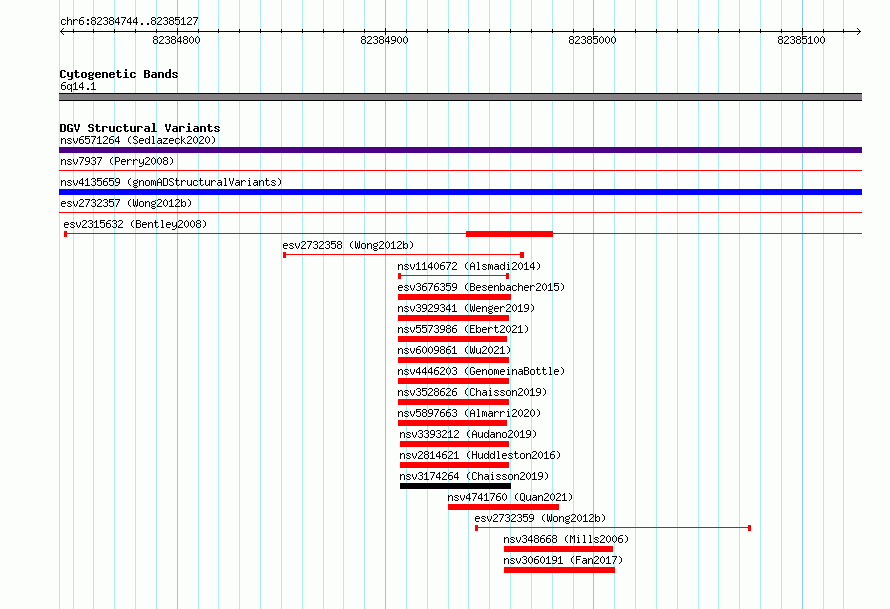Screen dimensions: 890x609
Task: Select the red bar under nsv3060191
Action: (559, 570)
